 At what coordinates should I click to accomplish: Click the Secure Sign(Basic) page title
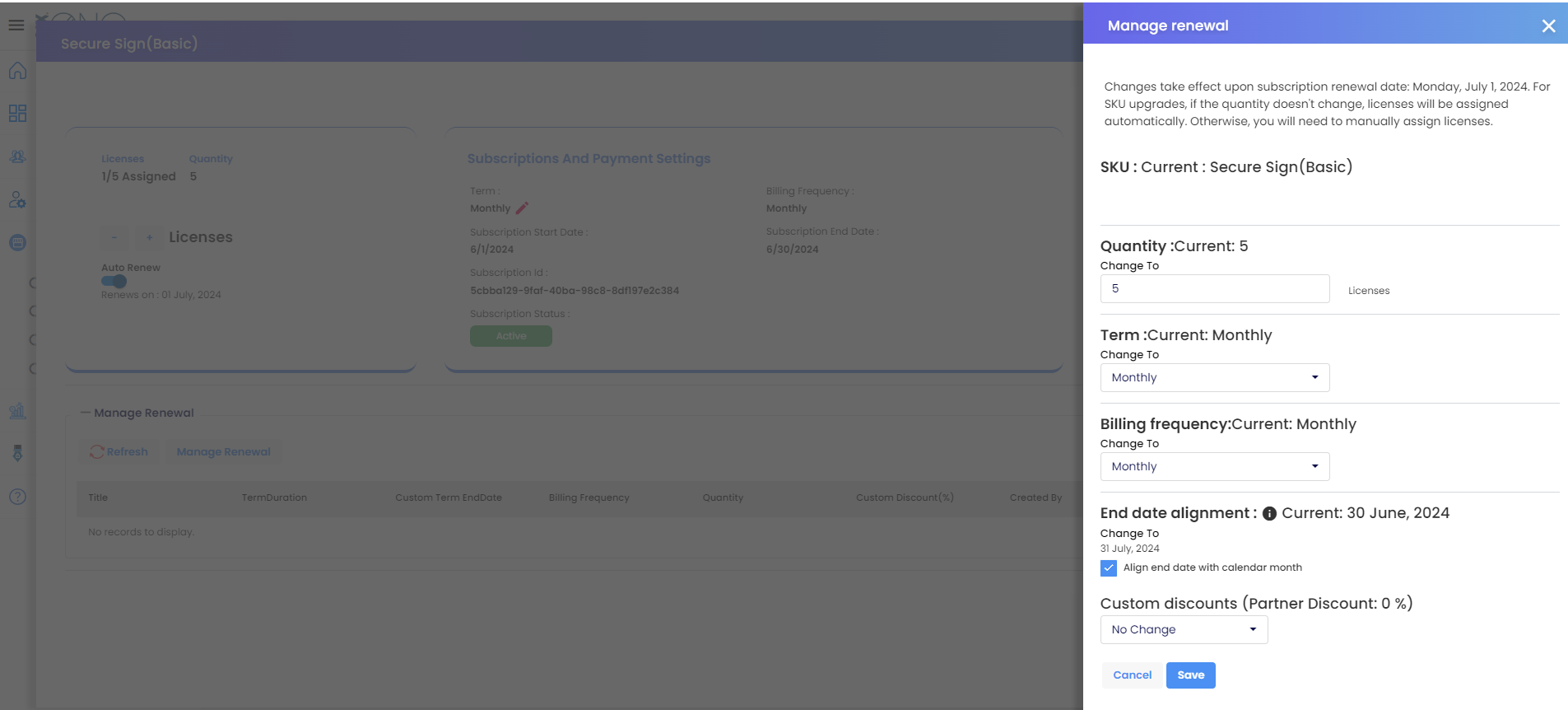point(129,44)
